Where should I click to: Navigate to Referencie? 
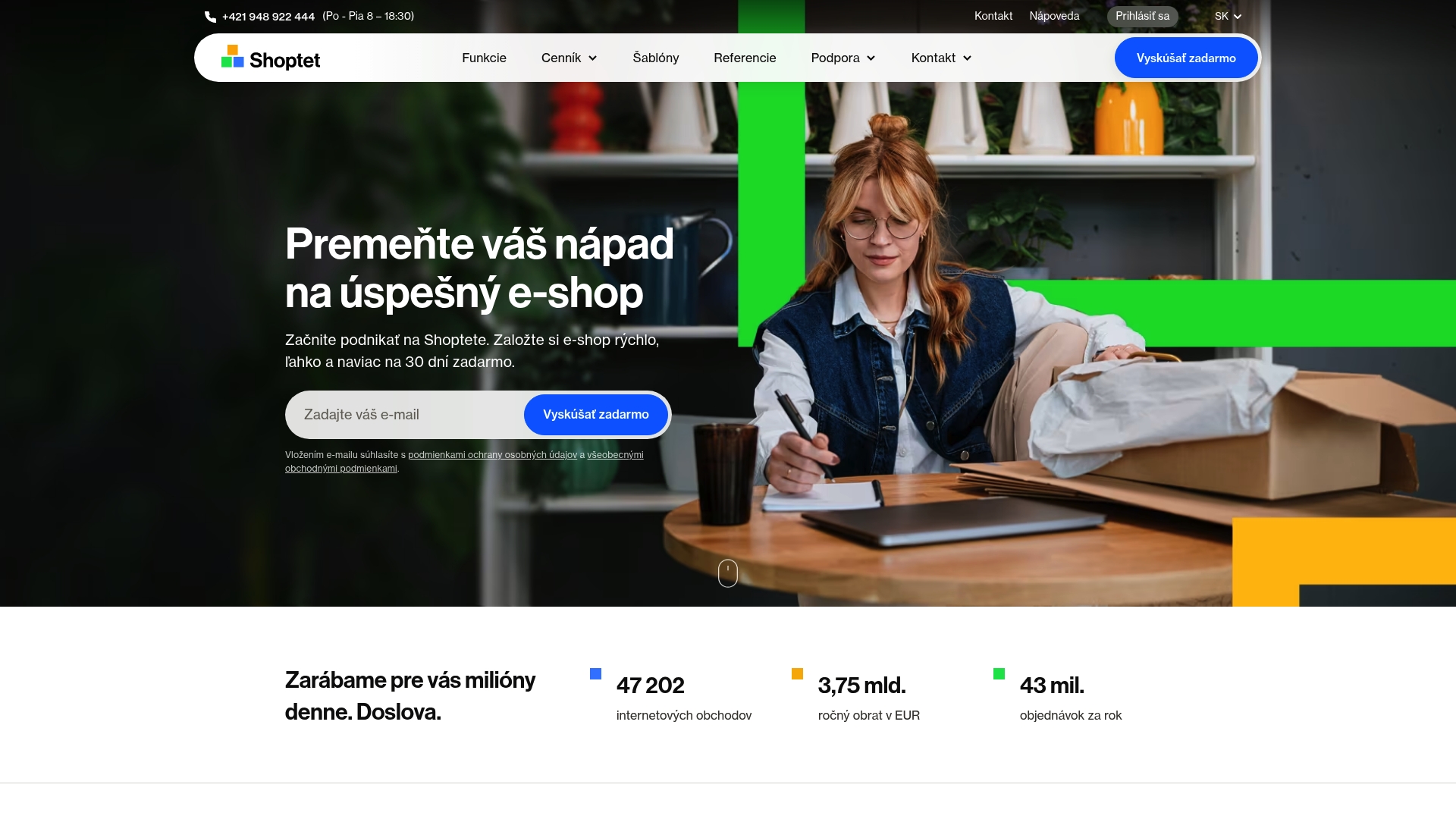tap(745, 58)
